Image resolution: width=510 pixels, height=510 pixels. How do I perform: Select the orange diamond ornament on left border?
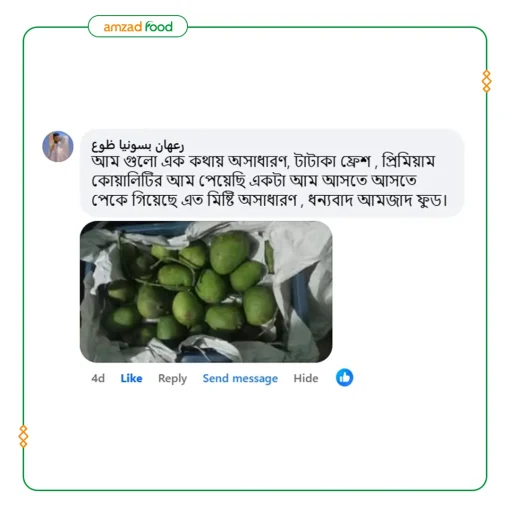pyautogui.click(x=23, y=436)
